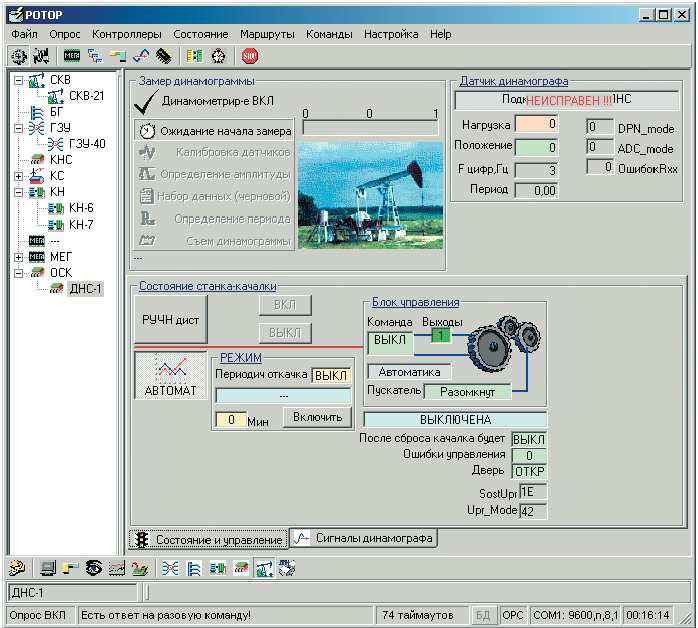Click the second toolbar icon next to gear
The width and height of the screenshot is (698, 628).
click(41, 56)
